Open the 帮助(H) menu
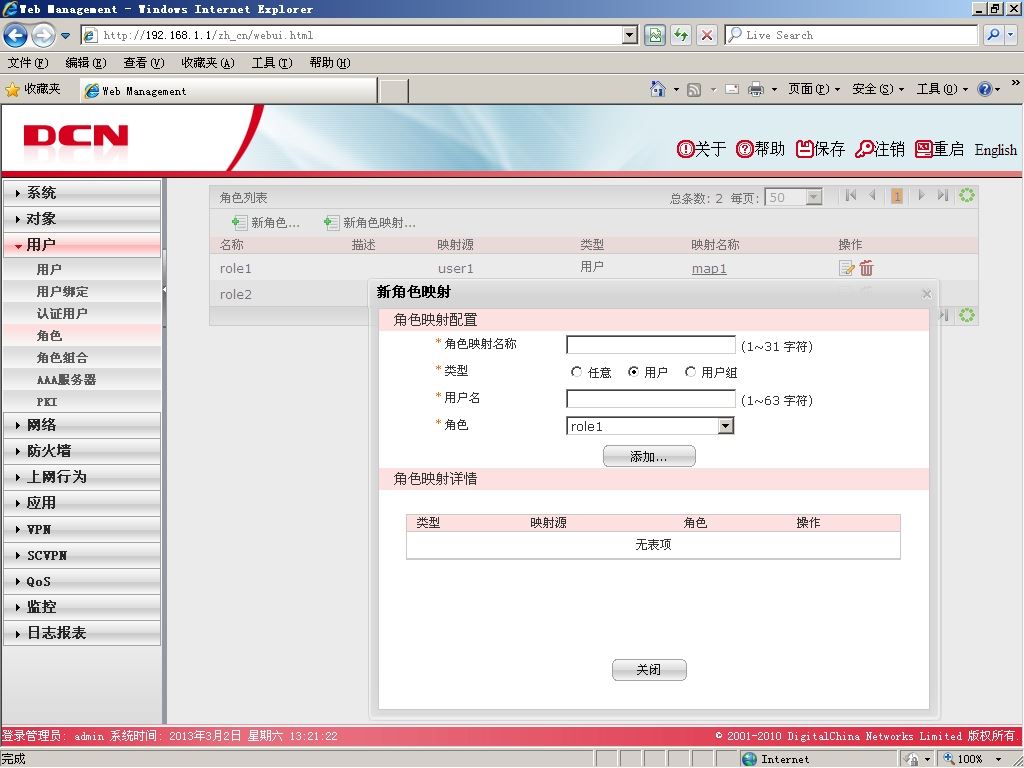Image resolution: width=1024 pixels, height=768 pixels. 330,63
